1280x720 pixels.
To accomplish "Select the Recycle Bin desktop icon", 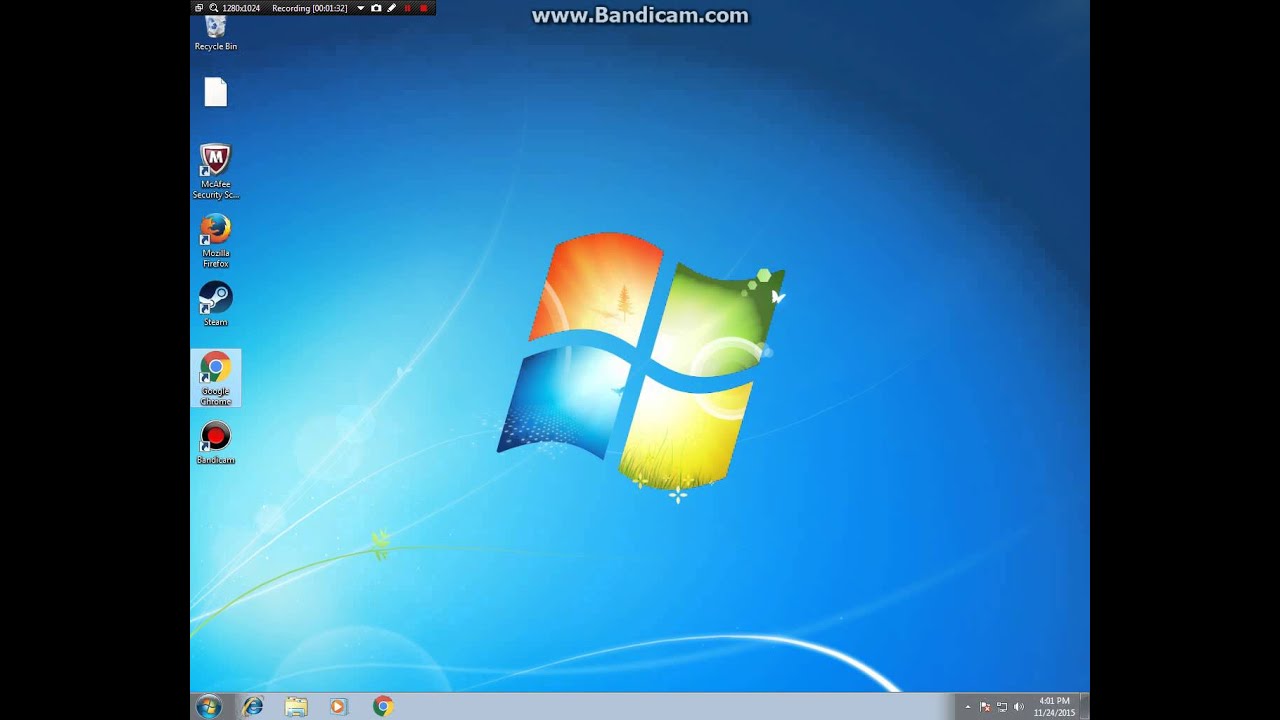I will coord(215,33).
